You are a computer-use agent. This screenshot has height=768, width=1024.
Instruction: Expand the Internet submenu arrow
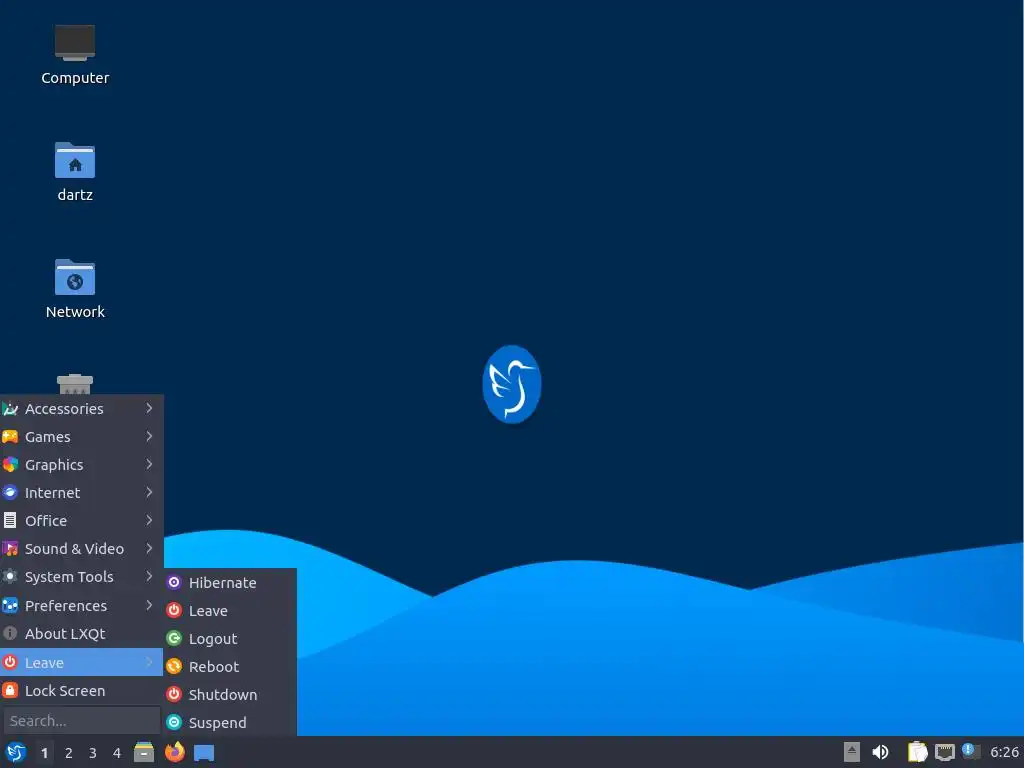[149, 492]
